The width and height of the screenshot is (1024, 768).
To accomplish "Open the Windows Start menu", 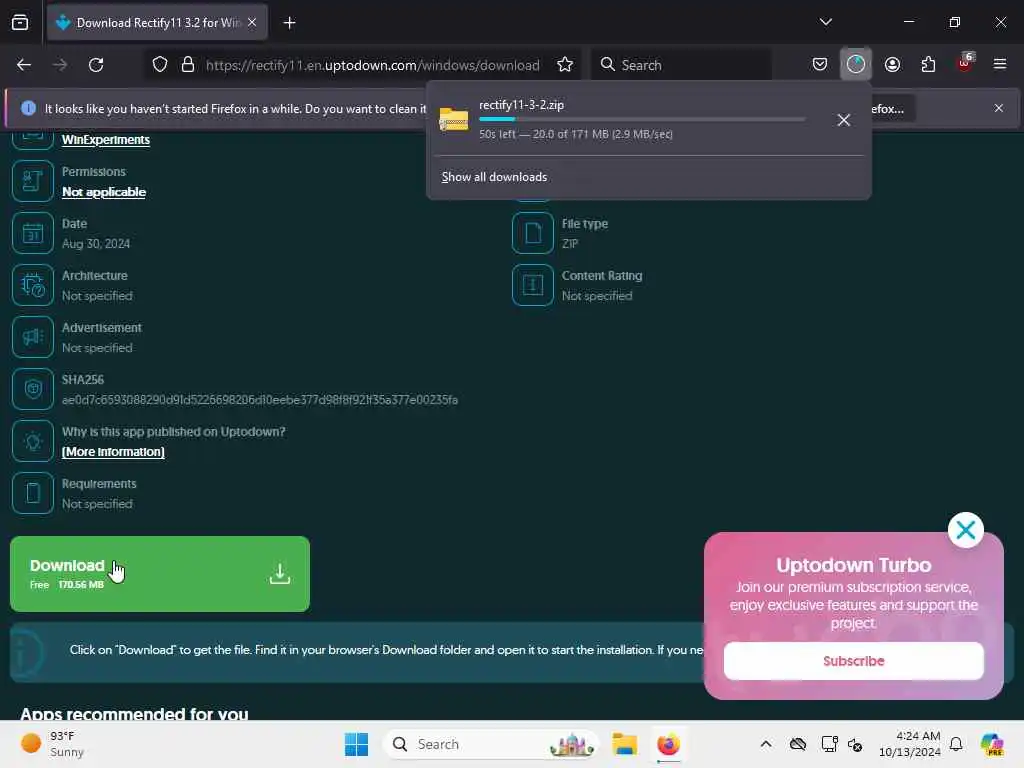I will [357, 744].
